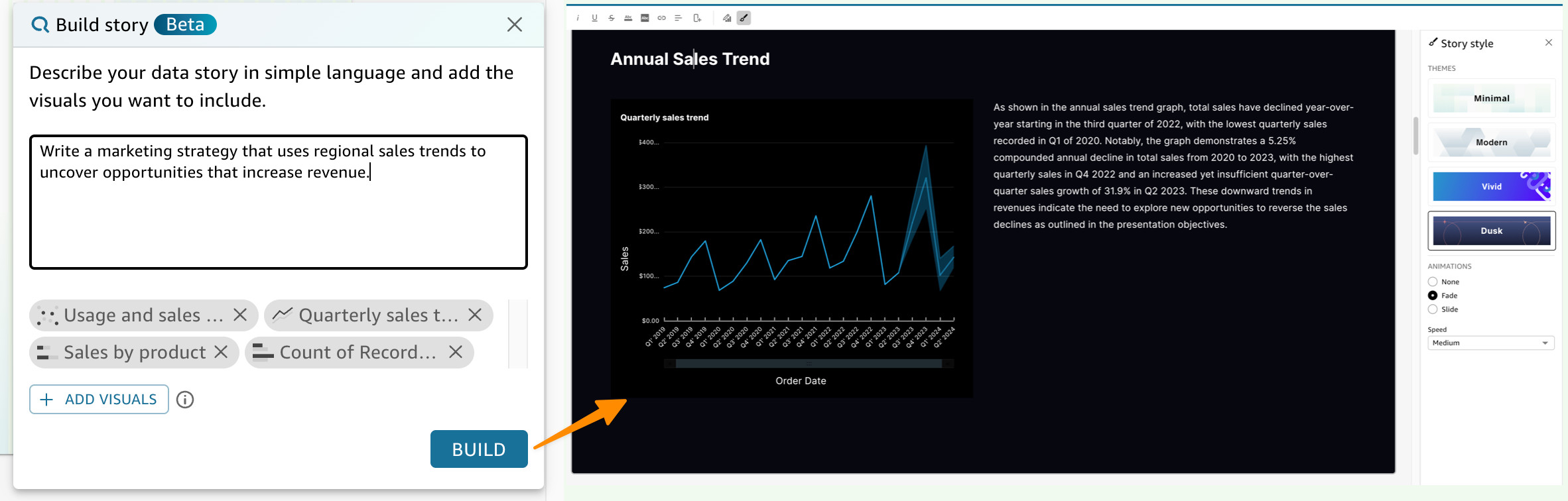
Task: Click the BUILD button
Action: point(479,449)
